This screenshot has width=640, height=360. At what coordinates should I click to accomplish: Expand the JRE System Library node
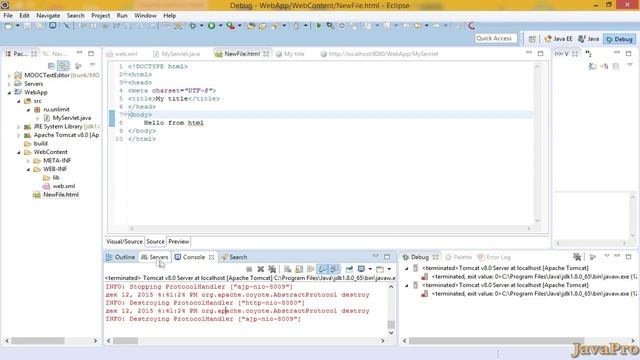(x=19, y=127)
